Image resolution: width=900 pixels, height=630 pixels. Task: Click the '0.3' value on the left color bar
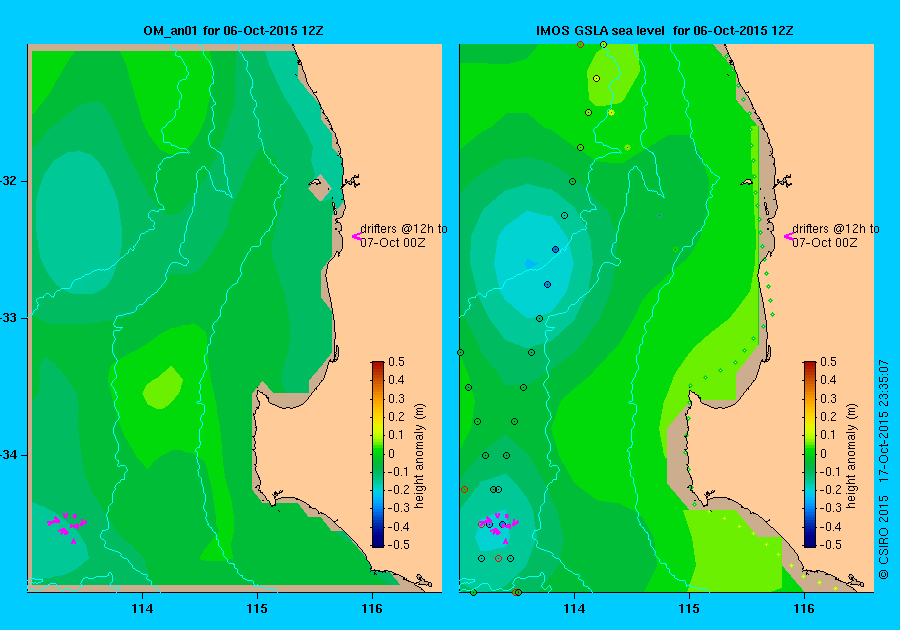click(397, 399)
